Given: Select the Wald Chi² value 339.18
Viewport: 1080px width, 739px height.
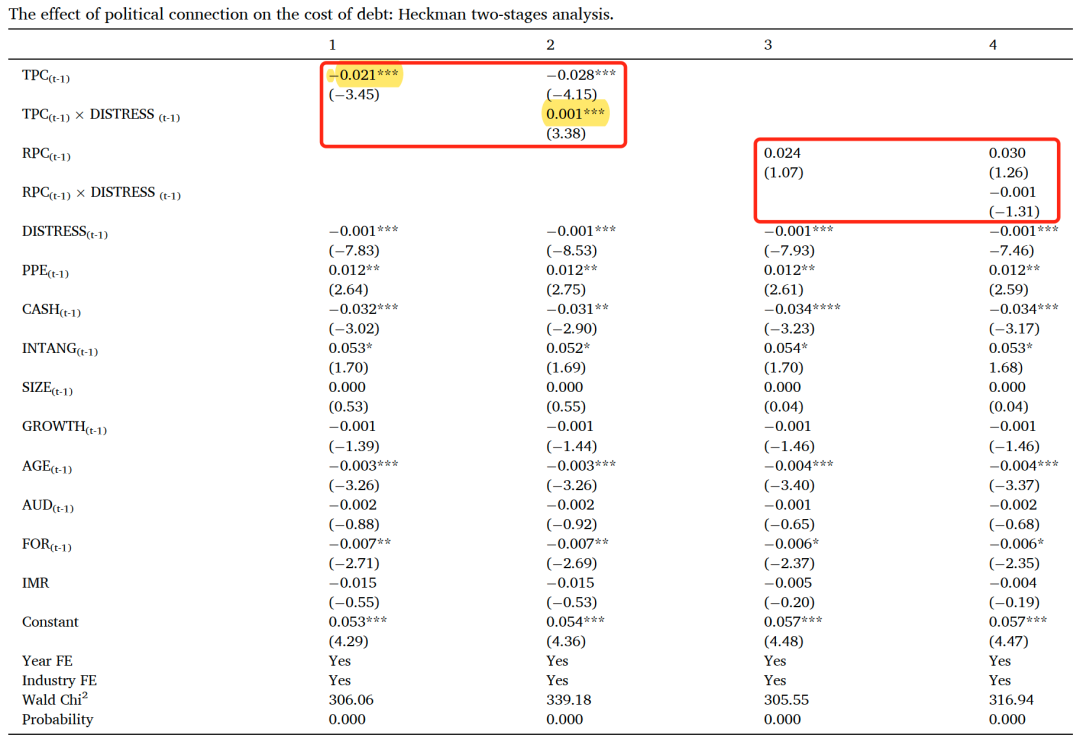Looking at the screenshot, I should point(568,700).
